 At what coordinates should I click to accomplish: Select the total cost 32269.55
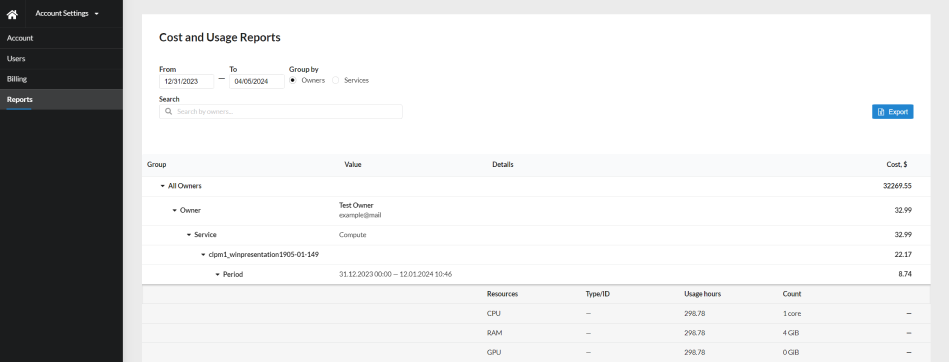(897, 186)
